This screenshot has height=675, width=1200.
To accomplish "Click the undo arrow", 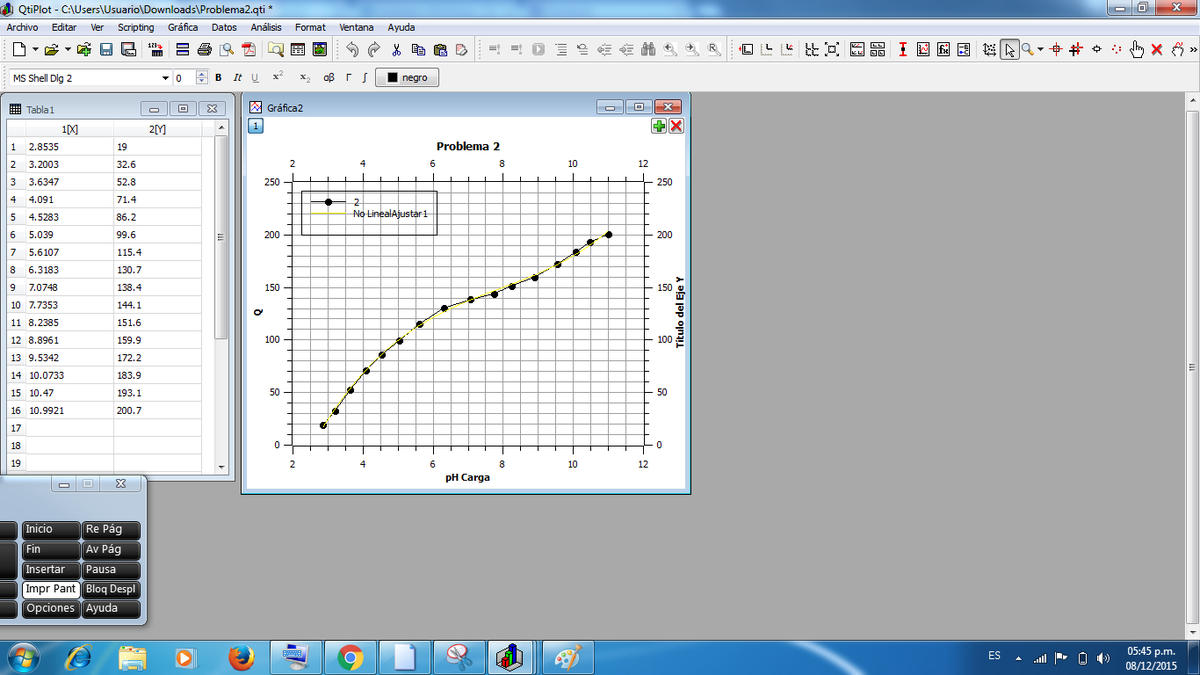I will click(352, 49).
